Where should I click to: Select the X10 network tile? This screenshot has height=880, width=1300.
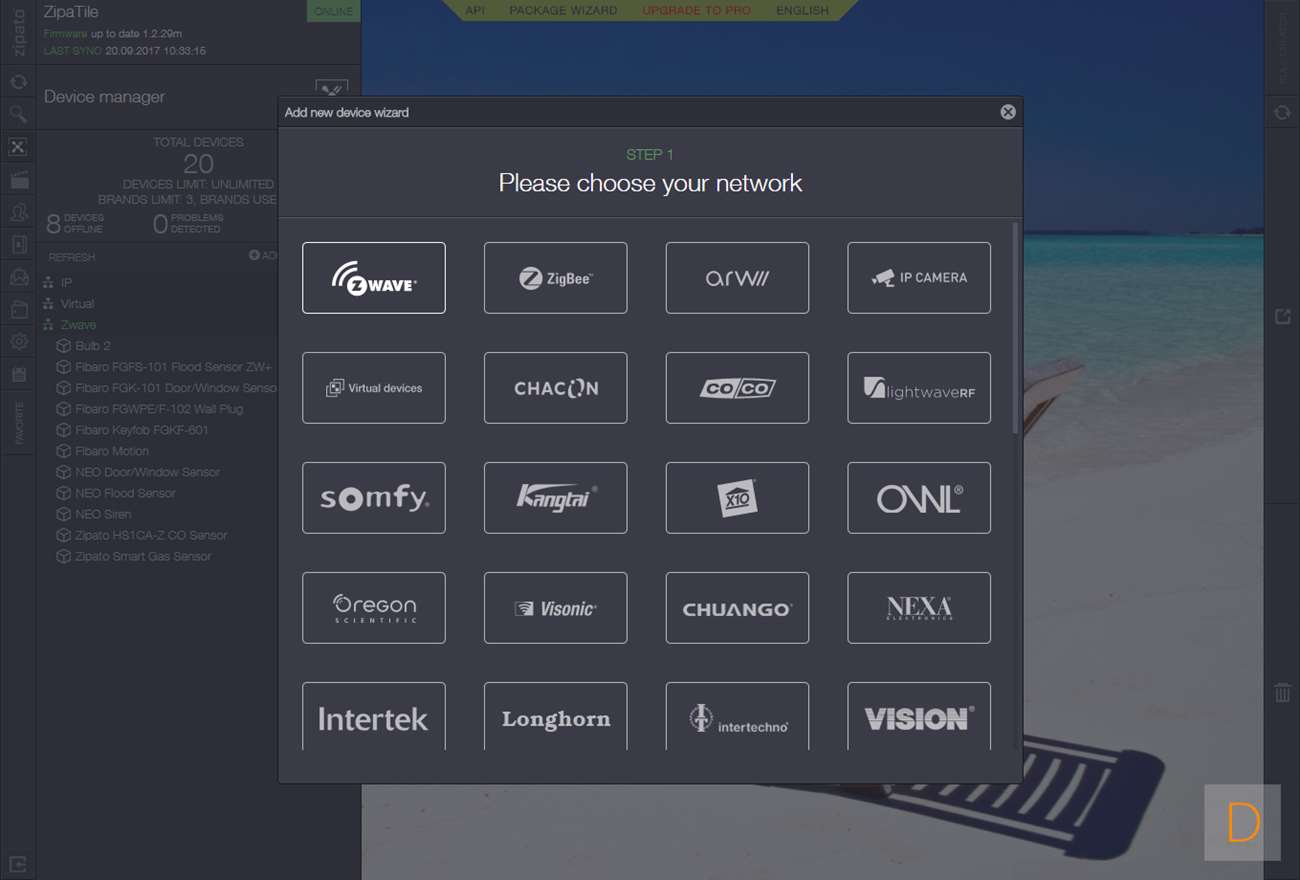[x=737, y=498]
